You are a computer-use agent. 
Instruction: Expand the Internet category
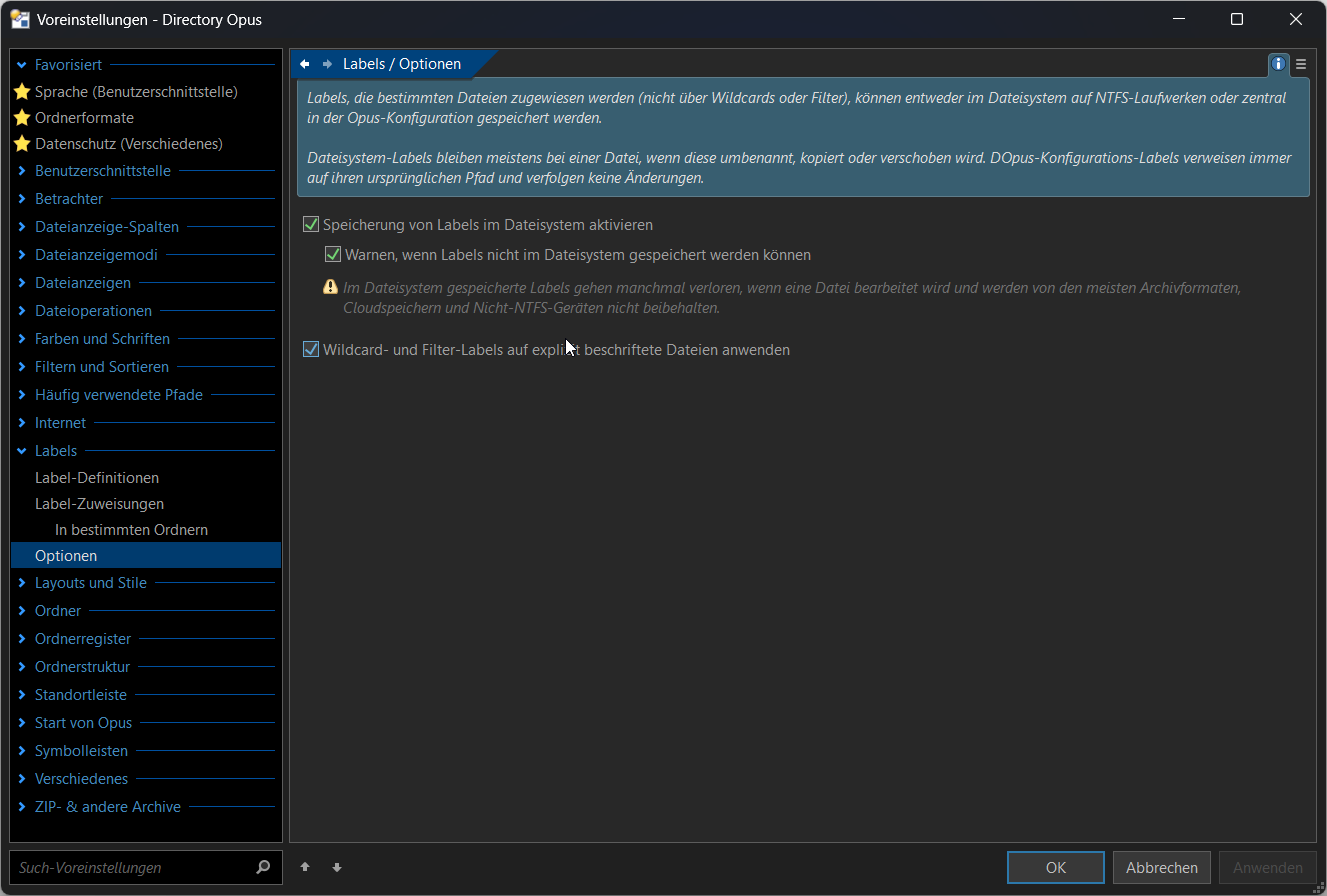pyautogui.click(x=22, y=423)
